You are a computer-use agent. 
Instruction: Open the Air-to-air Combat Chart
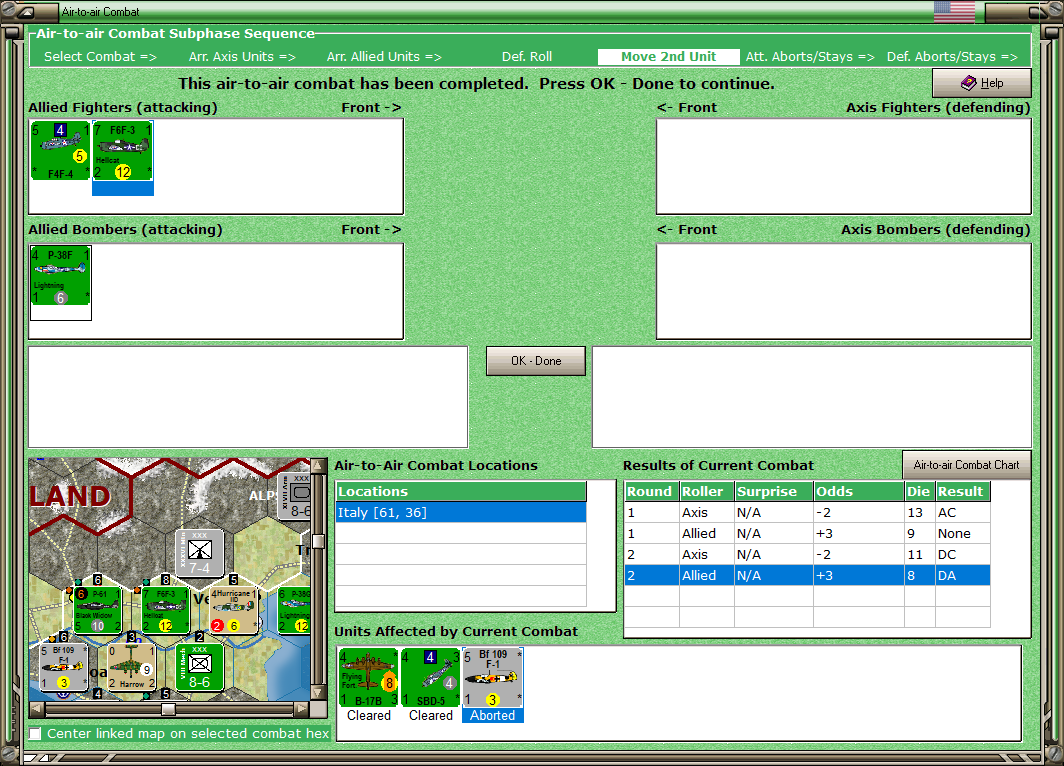point(966,465)
